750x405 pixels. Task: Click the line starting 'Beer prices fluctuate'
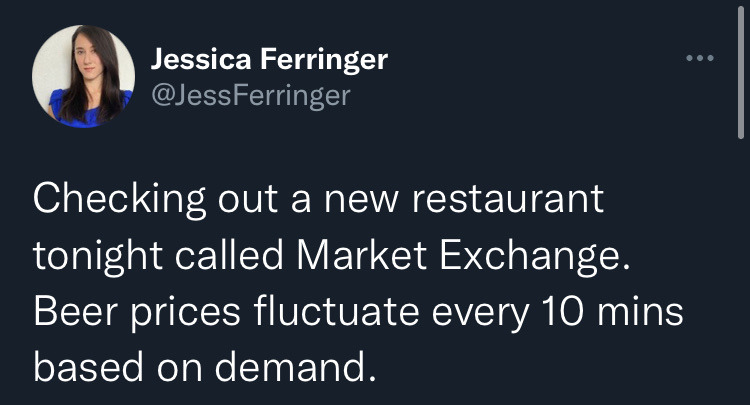tap(357, 313)
